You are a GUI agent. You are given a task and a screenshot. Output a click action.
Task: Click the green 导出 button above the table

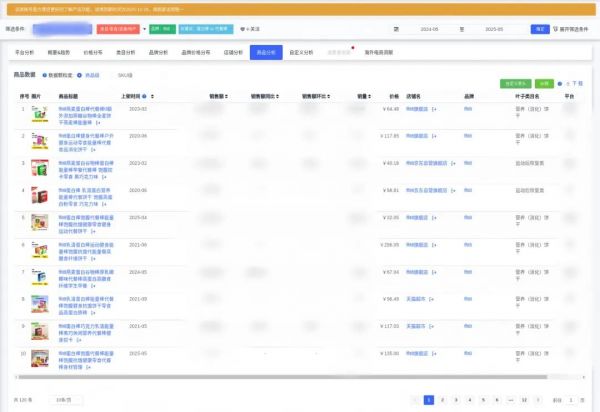tap(544, 84)
